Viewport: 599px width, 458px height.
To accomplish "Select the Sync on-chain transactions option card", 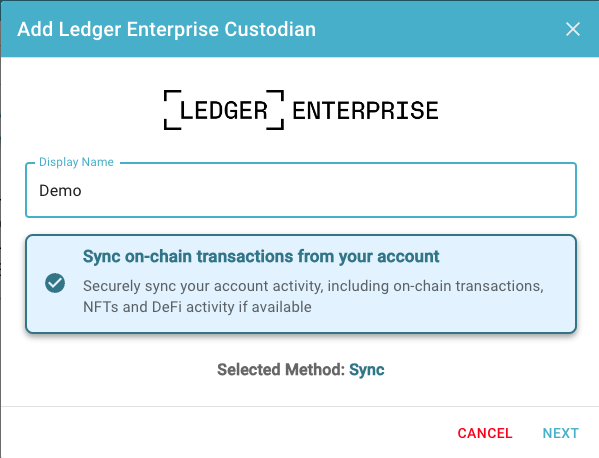I will pos(301,284).
